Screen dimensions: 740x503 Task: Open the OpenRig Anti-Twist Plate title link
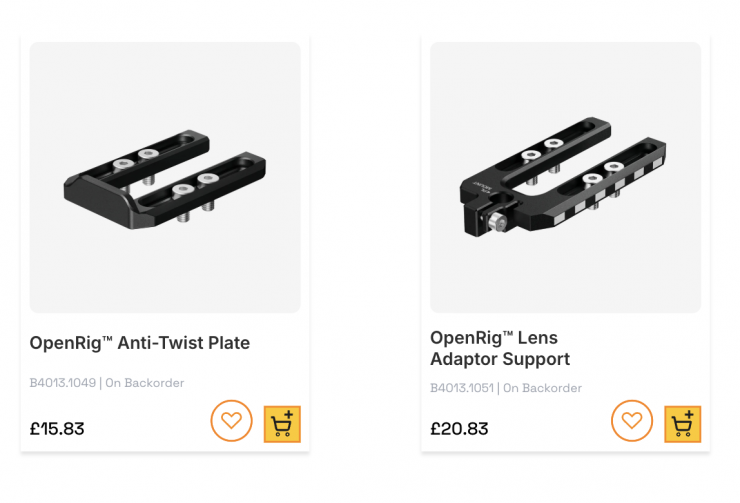click(140, 343)
